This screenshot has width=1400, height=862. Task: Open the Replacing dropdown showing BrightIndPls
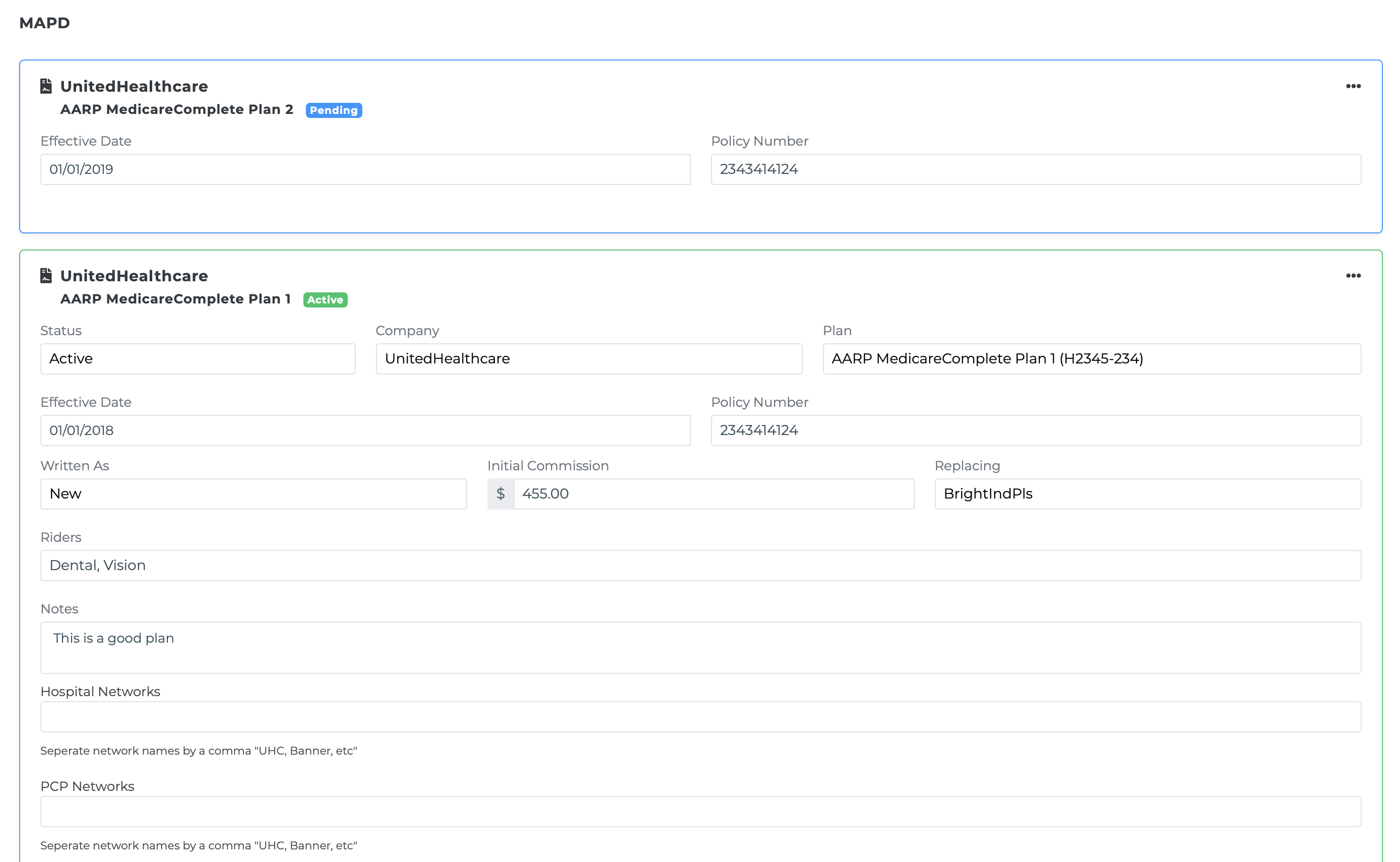(1148, 494)
